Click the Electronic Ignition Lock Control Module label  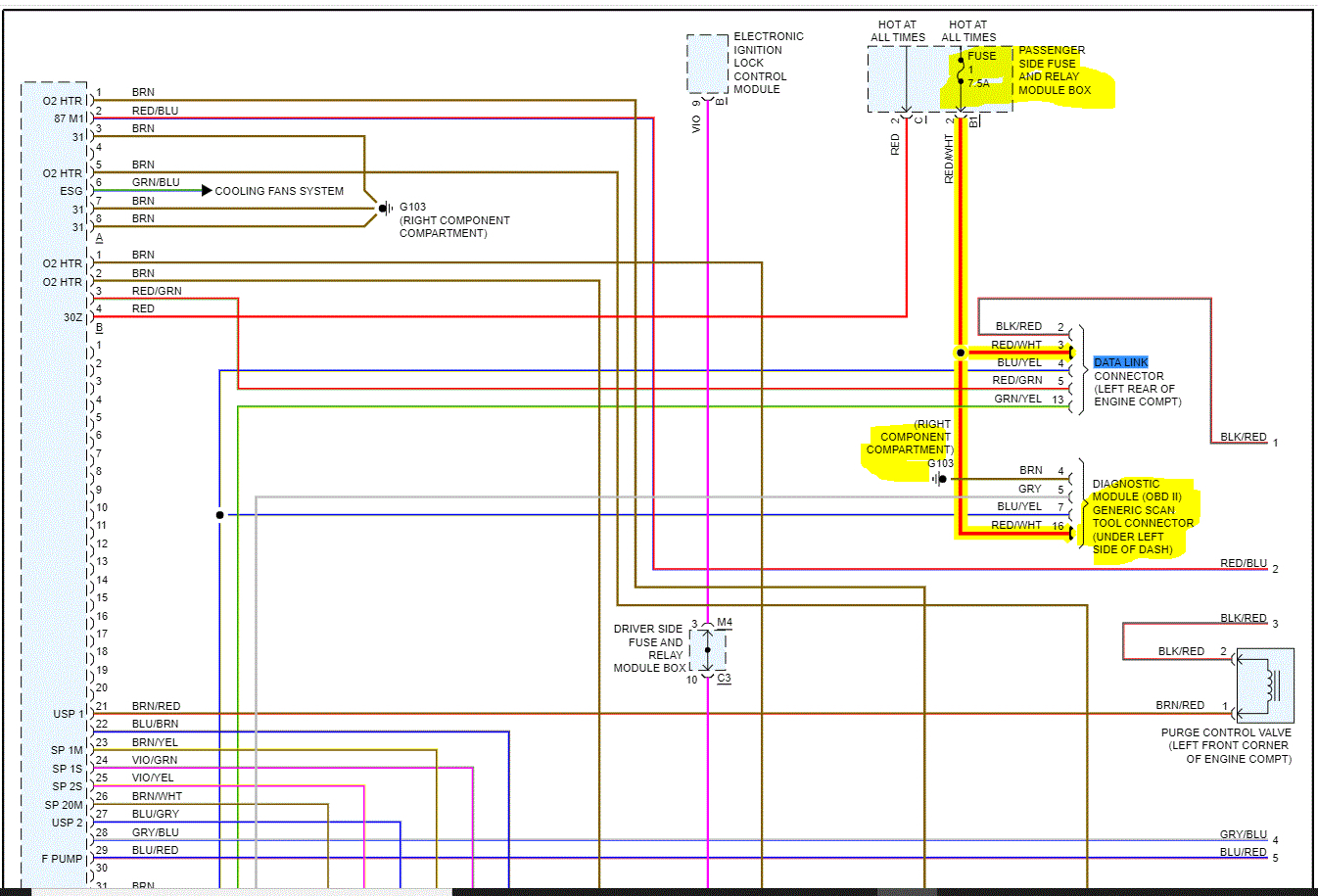(x=769, y=63)
